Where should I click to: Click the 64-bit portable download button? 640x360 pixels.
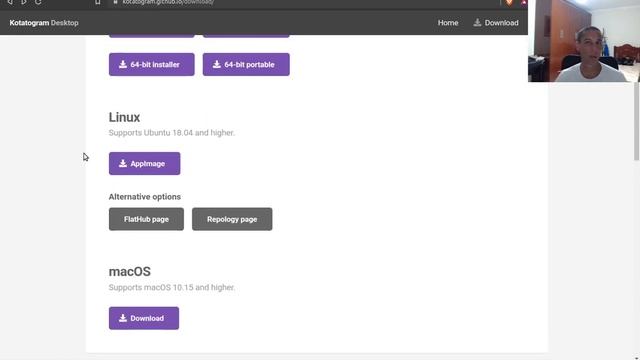(246, 64)
